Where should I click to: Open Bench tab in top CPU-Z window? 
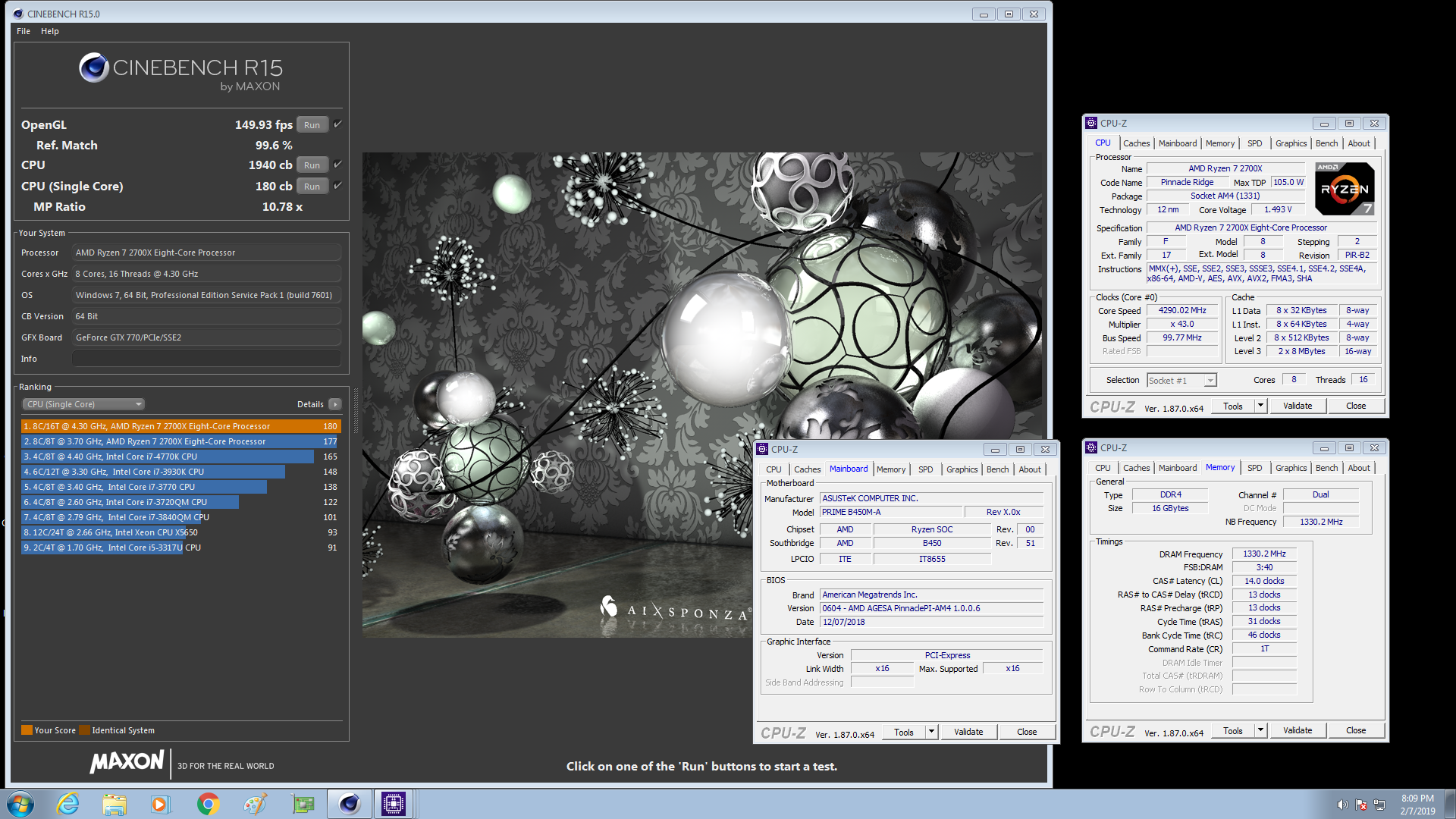tap(1326, 143)
